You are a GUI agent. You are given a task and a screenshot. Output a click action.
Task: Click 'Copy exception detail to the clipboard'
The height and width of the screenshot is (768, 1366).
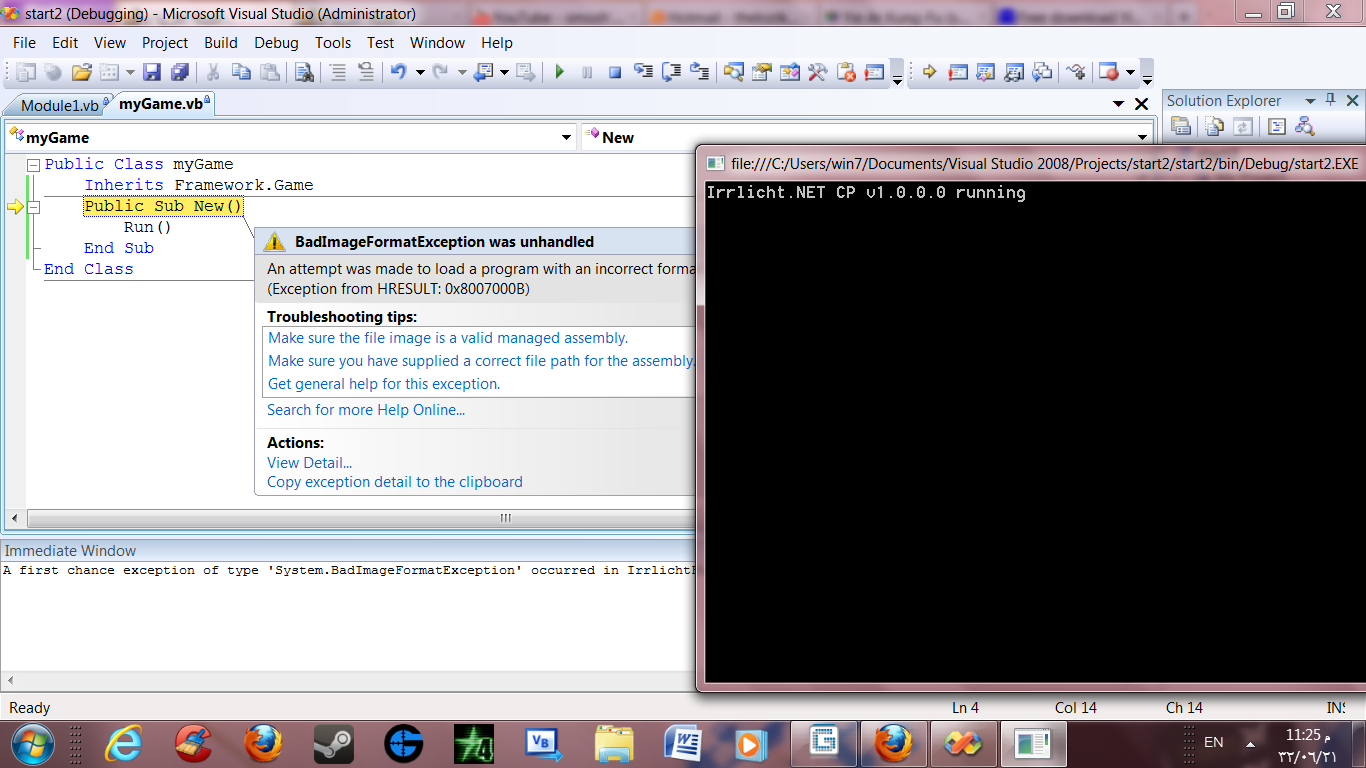[395, 482]
